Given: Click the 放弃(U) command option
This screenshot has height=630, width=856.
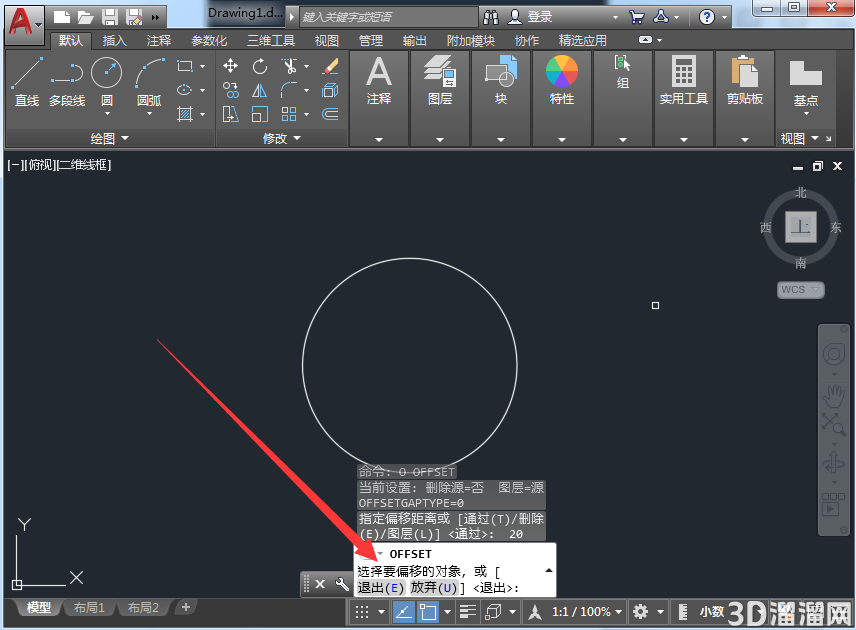Looking at the screenshot, I should tap(434, 588).
